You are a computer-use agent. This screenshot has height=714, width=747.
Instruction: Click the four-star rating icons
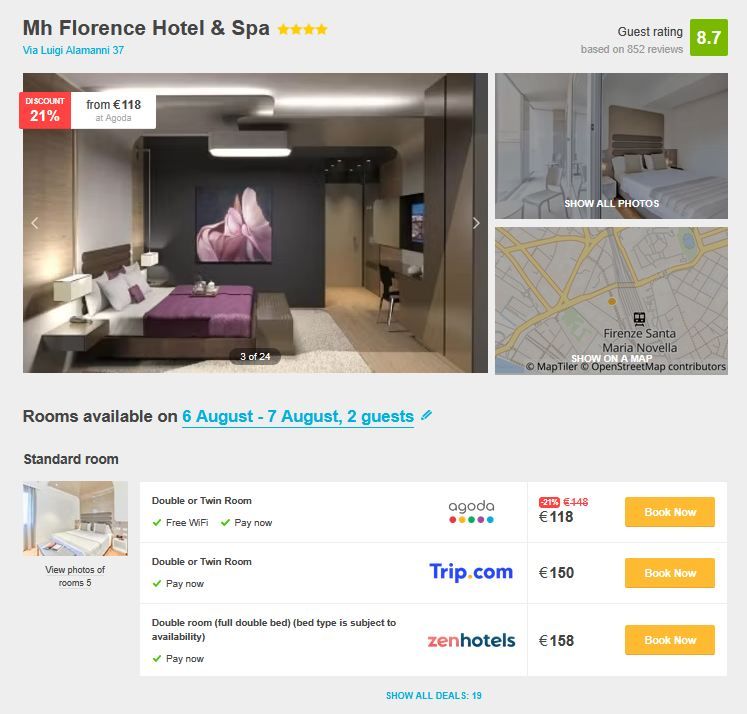click(303, 30)
